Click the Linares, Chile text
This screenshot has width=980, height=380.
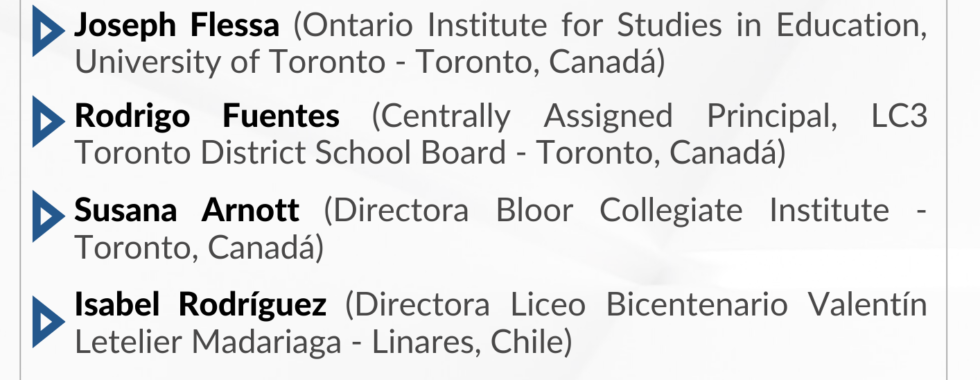pyautogui.click(x=468, y=342)
